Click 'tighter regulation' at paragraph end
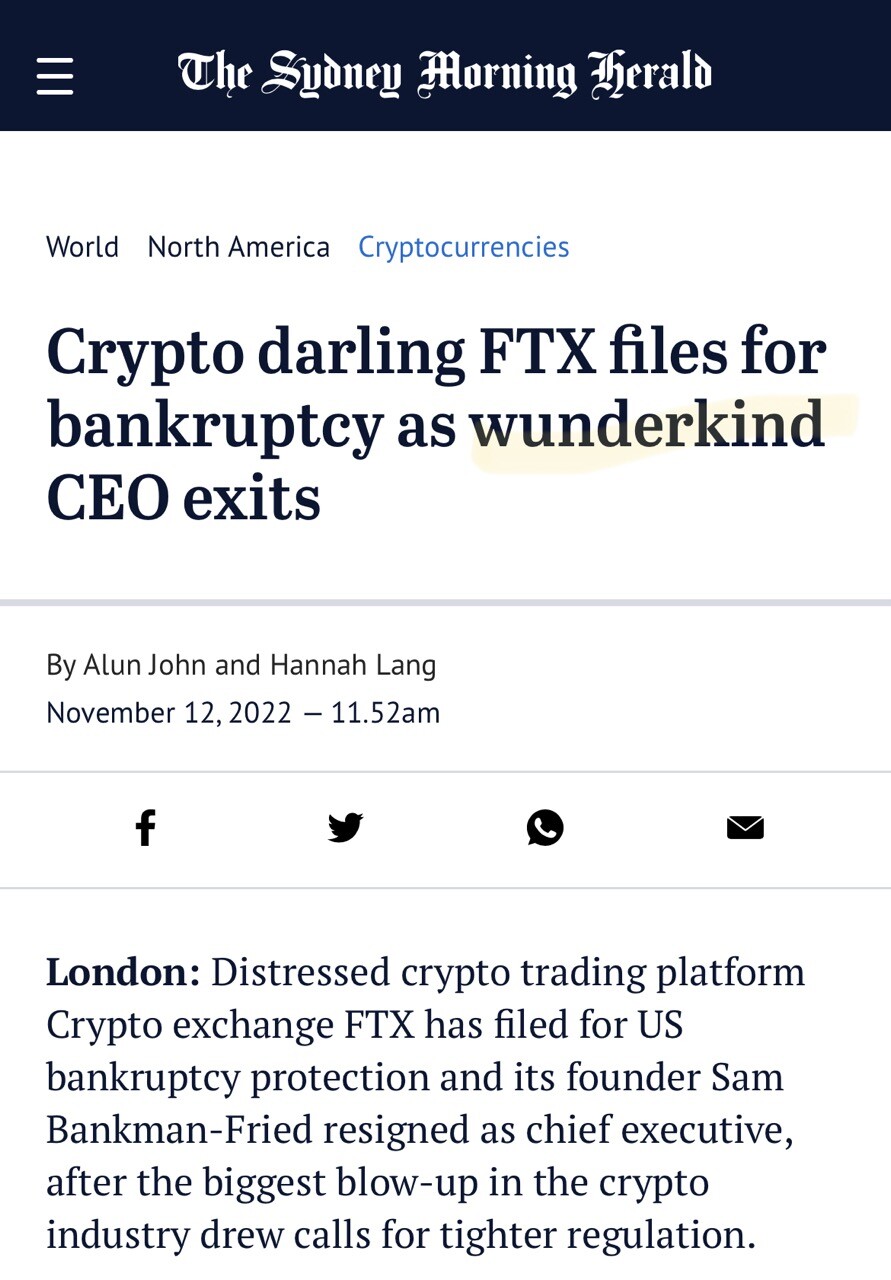The width and height of the screenshot is (891, 1280). click(x=598, y=1234)
